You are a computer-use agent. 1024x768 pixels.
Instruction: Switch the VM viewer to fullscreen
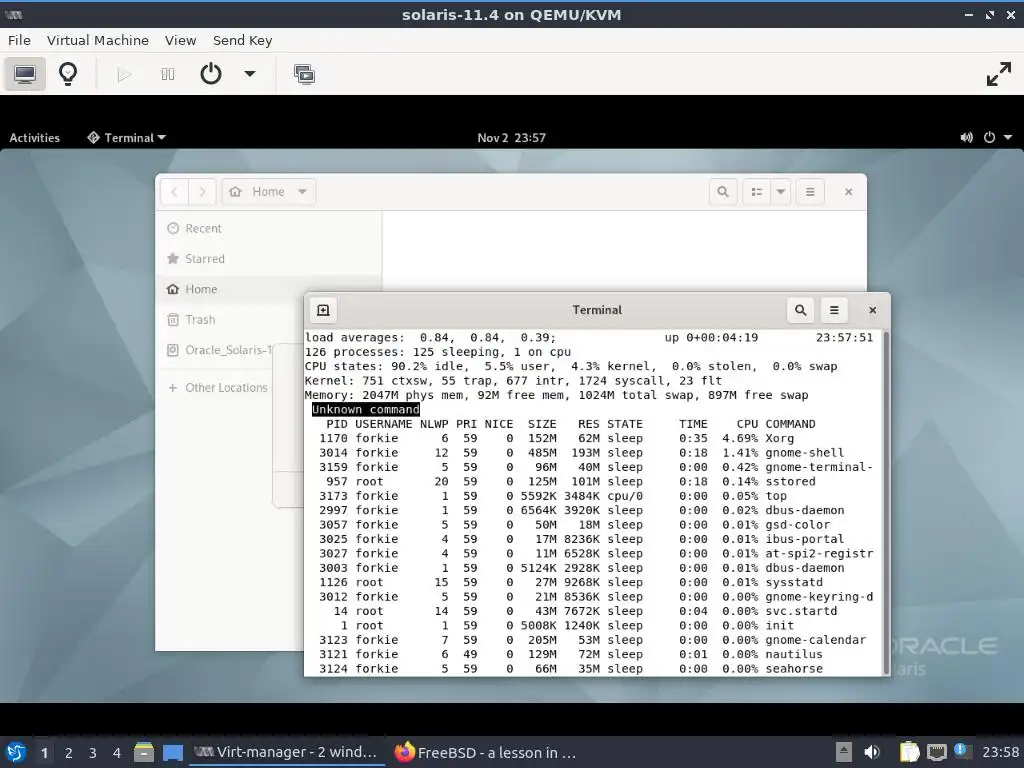pyautogui.click(x=999, y=74)
